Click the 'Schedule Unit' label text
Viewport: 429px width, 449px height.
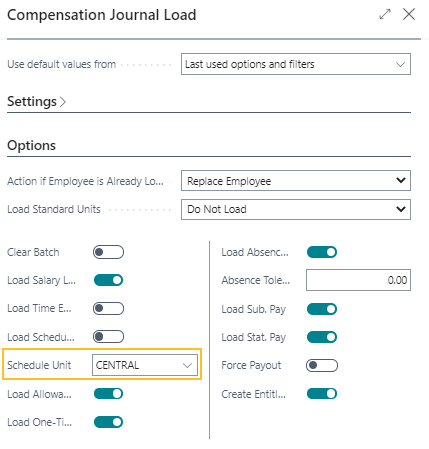39,365
